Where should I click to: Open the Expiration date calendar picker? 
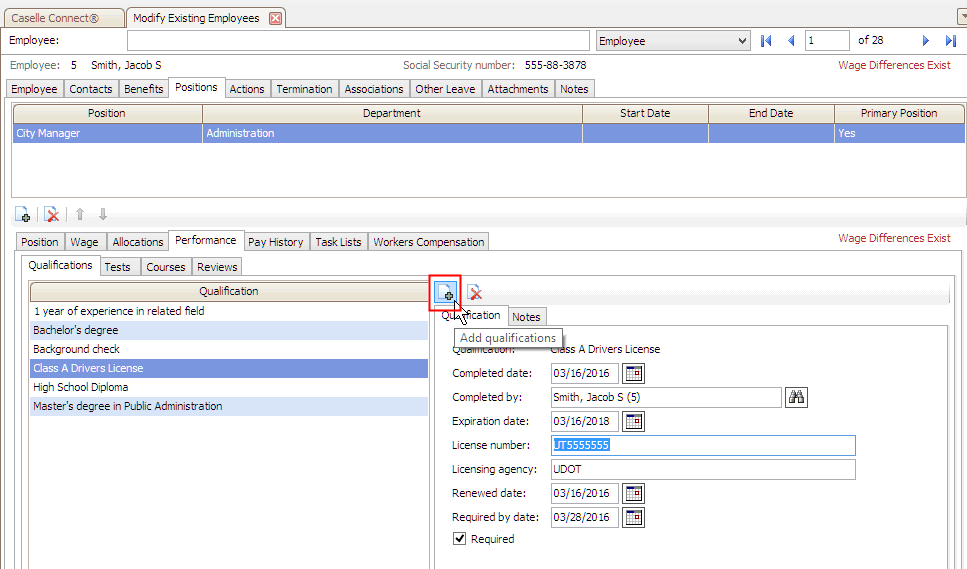[633, 421]
